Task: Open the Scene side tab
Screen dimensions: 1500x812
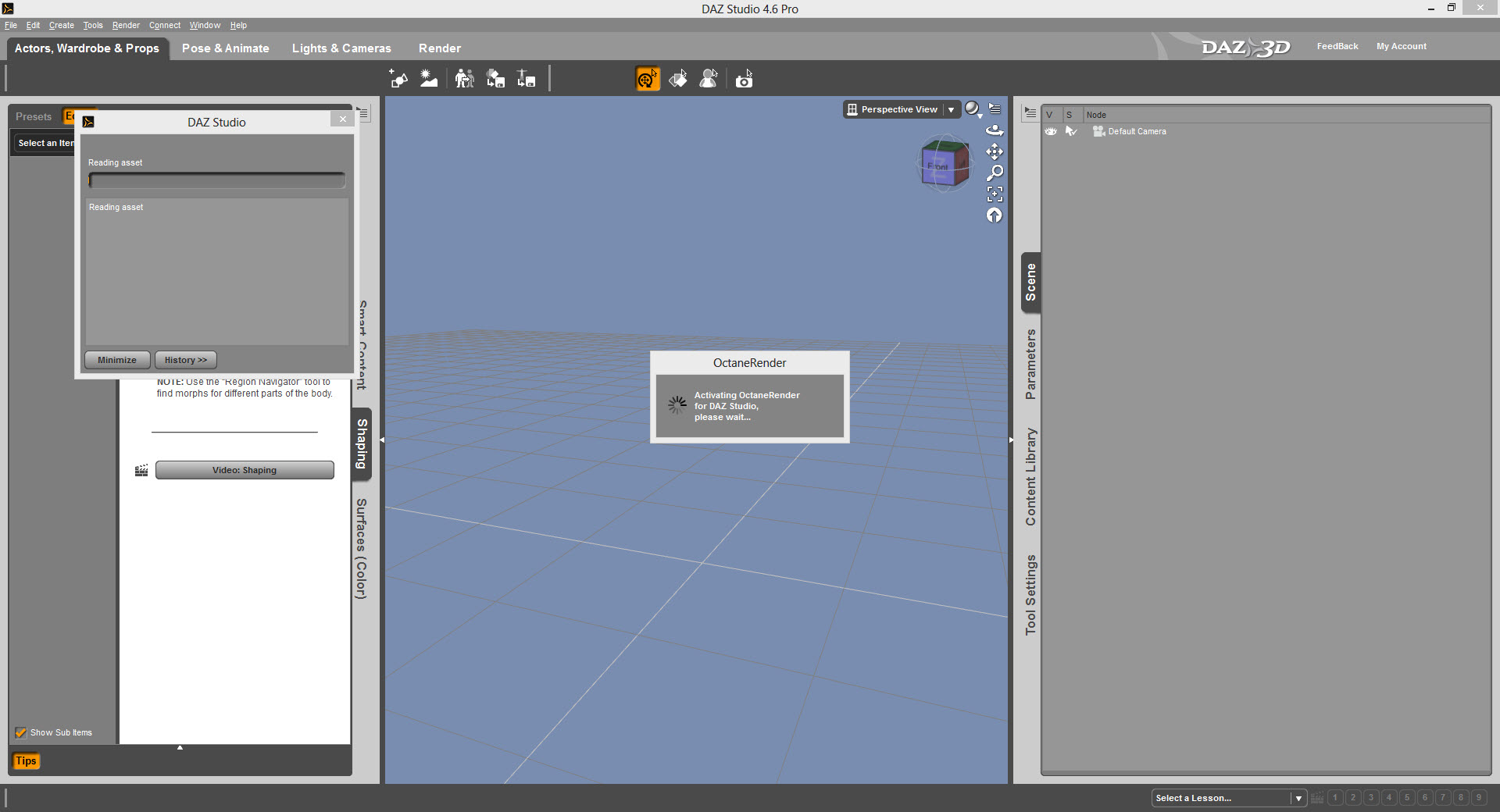Action: click(1030, 283)
